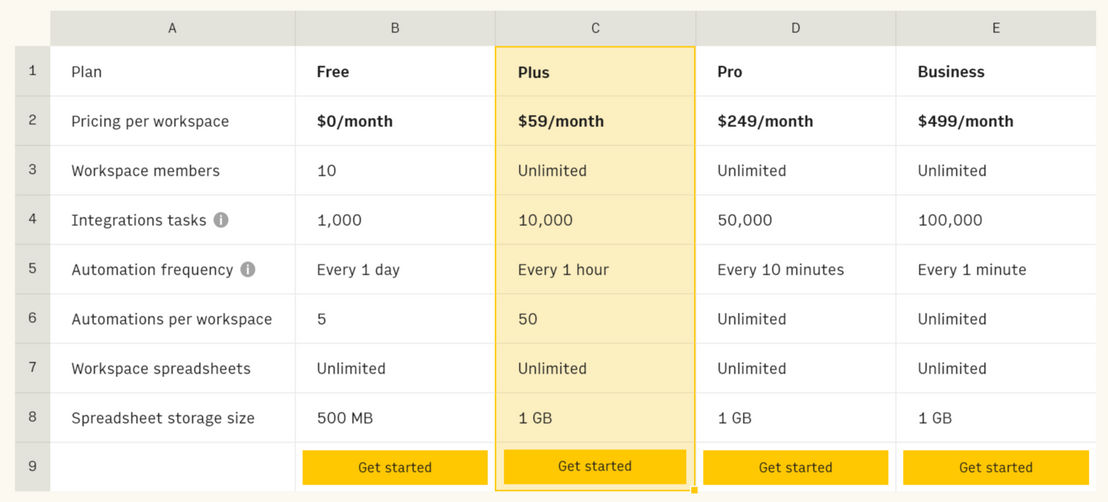
Task: Click '1 GB' in Plus column
Action: (535, 419)
